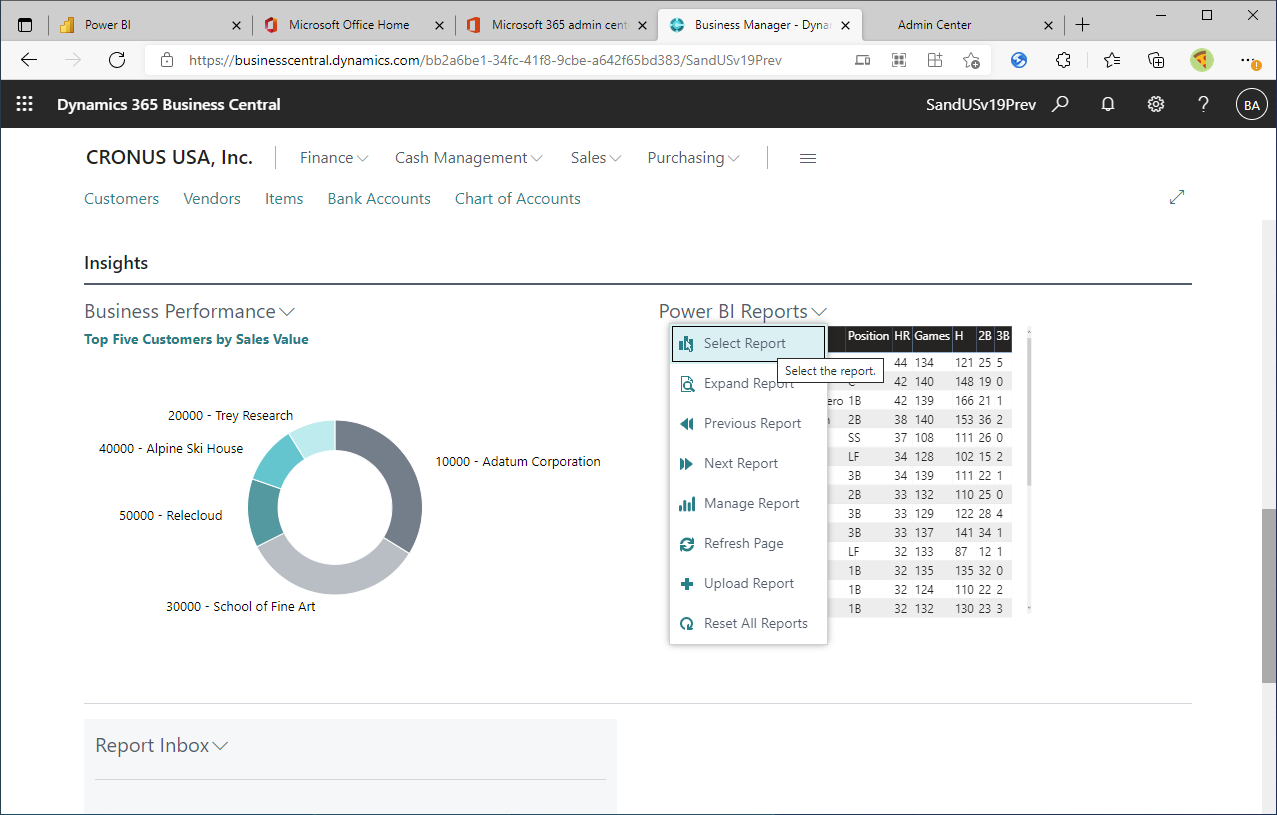
Task: Open the Vendors list
Action: (212, 198)
